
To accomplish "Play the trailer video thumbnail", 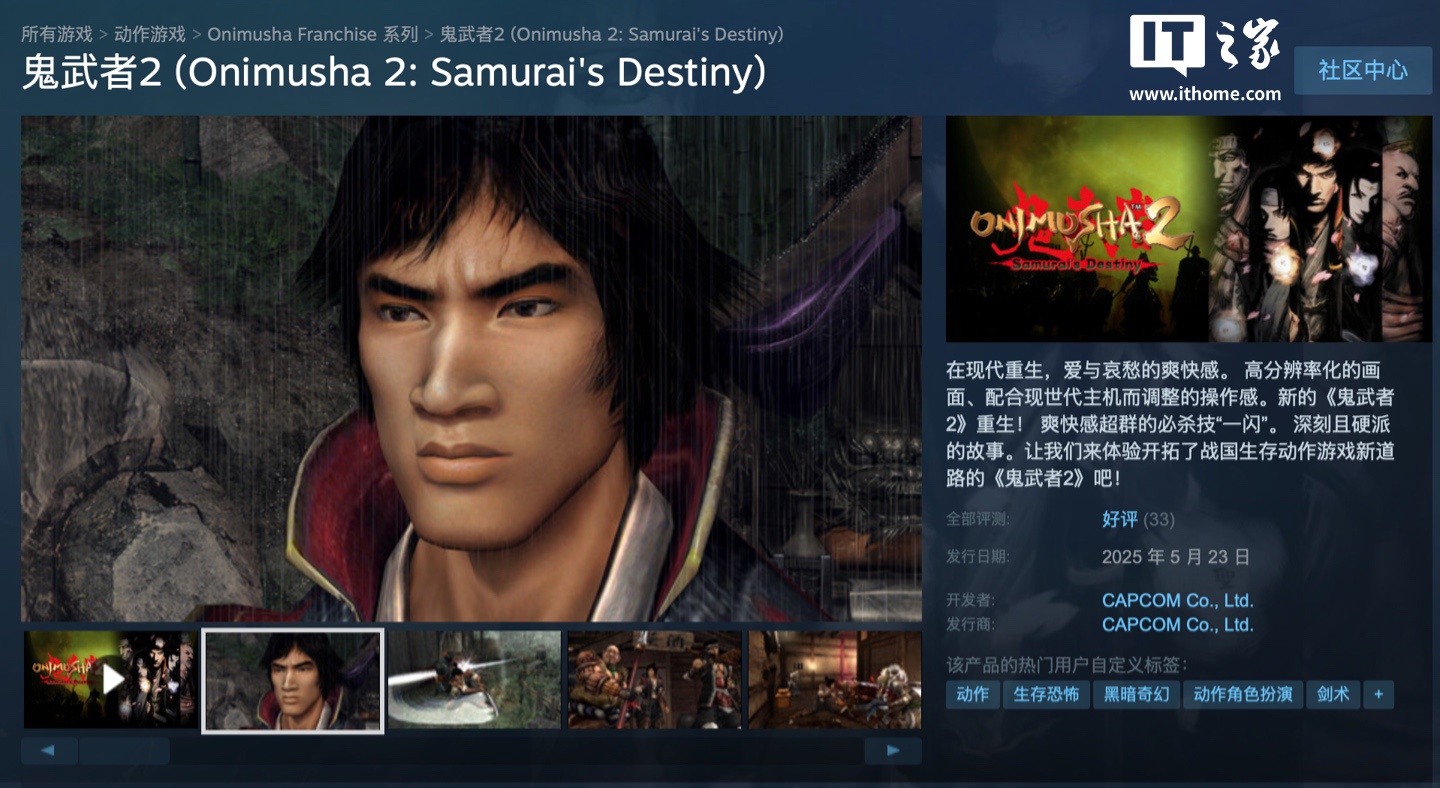I will tap(110, 679).
